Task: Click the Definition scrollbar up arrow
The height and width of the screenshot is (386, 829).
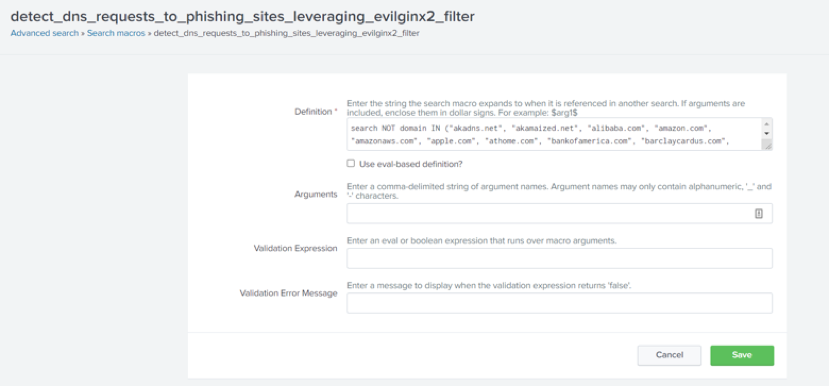Action: click(767, 124)
